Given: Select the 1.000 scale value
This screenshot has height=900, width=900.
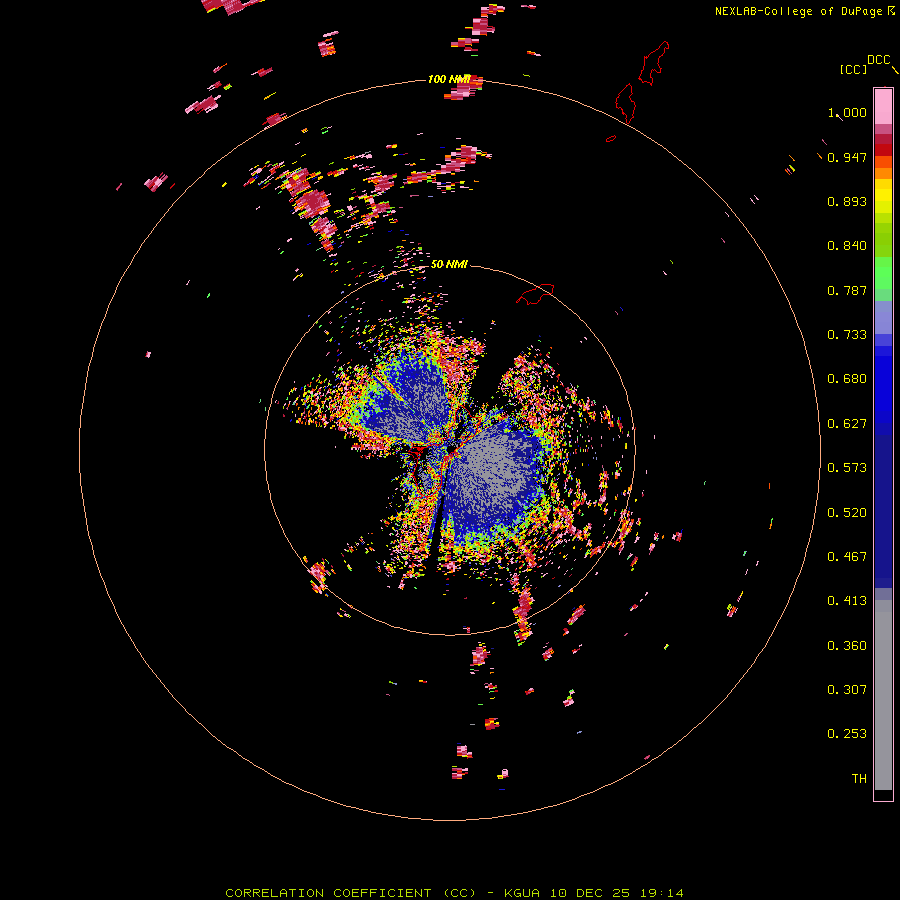Looking at the screenshot, I should point(847,112).
